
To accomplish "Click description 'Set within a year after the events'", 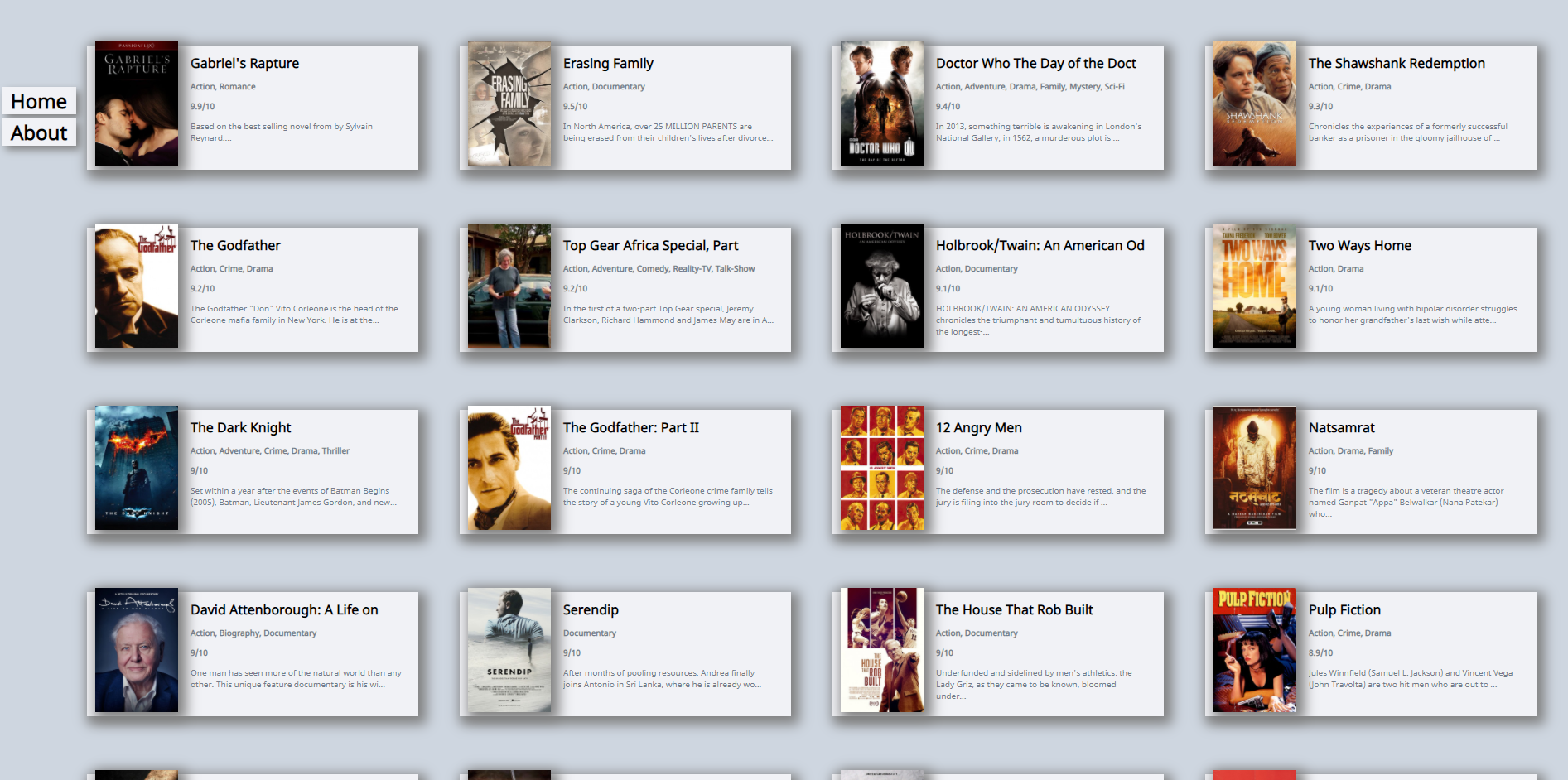I will [x=293, y=497].
